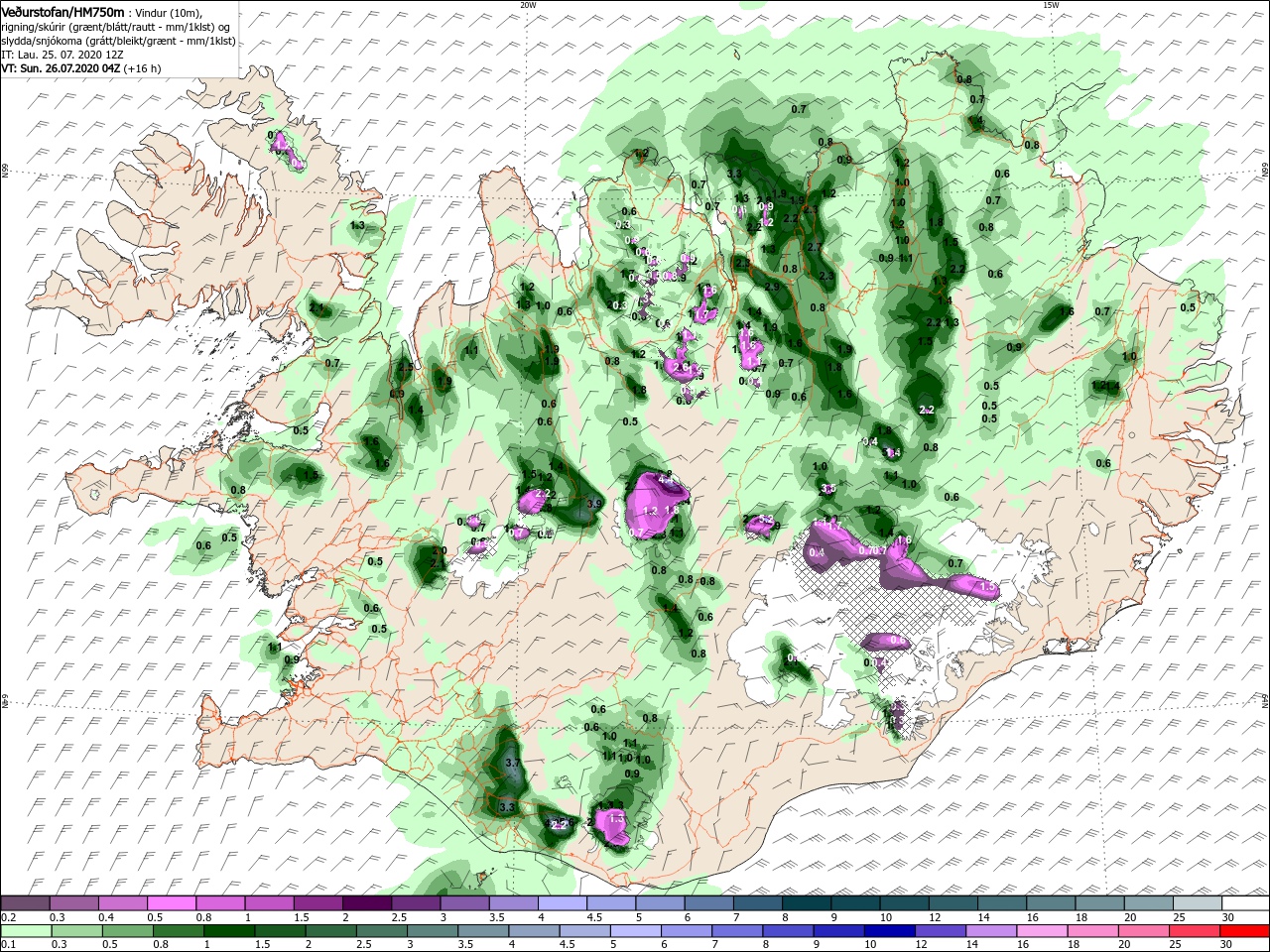Screen dimensions: 1270x952
Task: Pick the bright red swatch after the green-scale 30
Action: point(1244,931)
